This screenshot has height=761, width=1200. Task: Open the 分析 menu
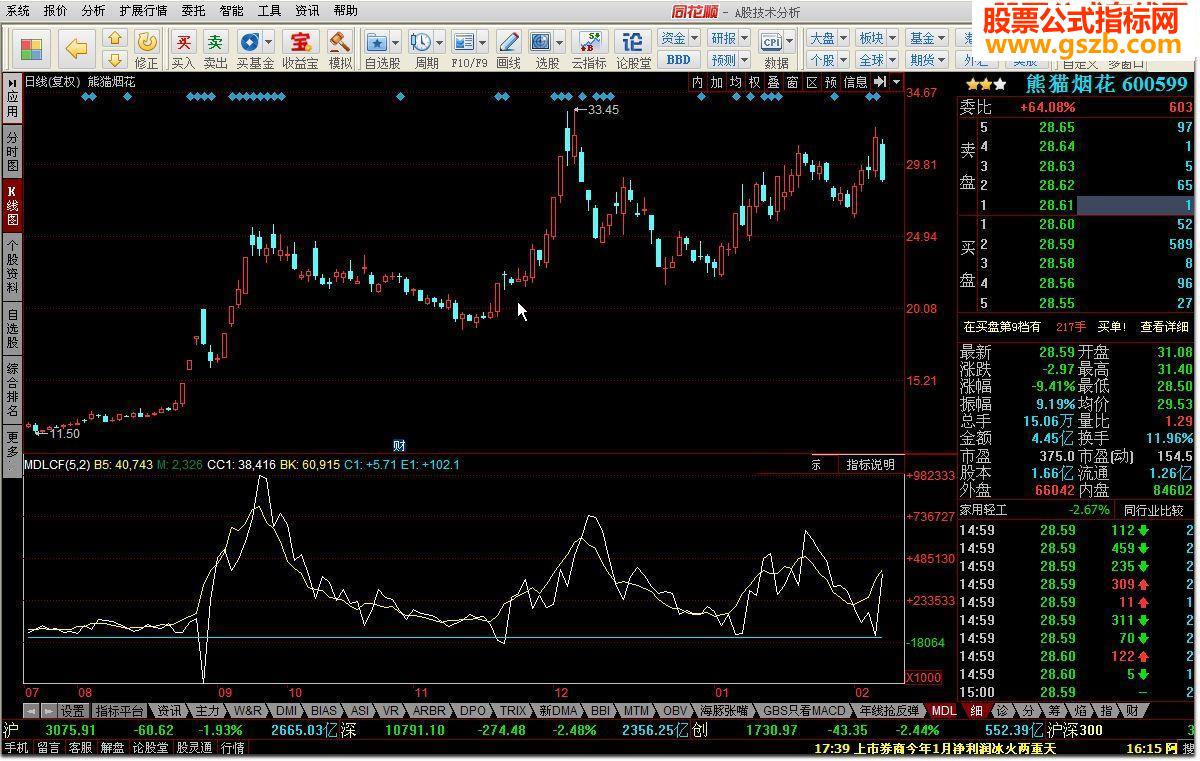click(93, 11)
